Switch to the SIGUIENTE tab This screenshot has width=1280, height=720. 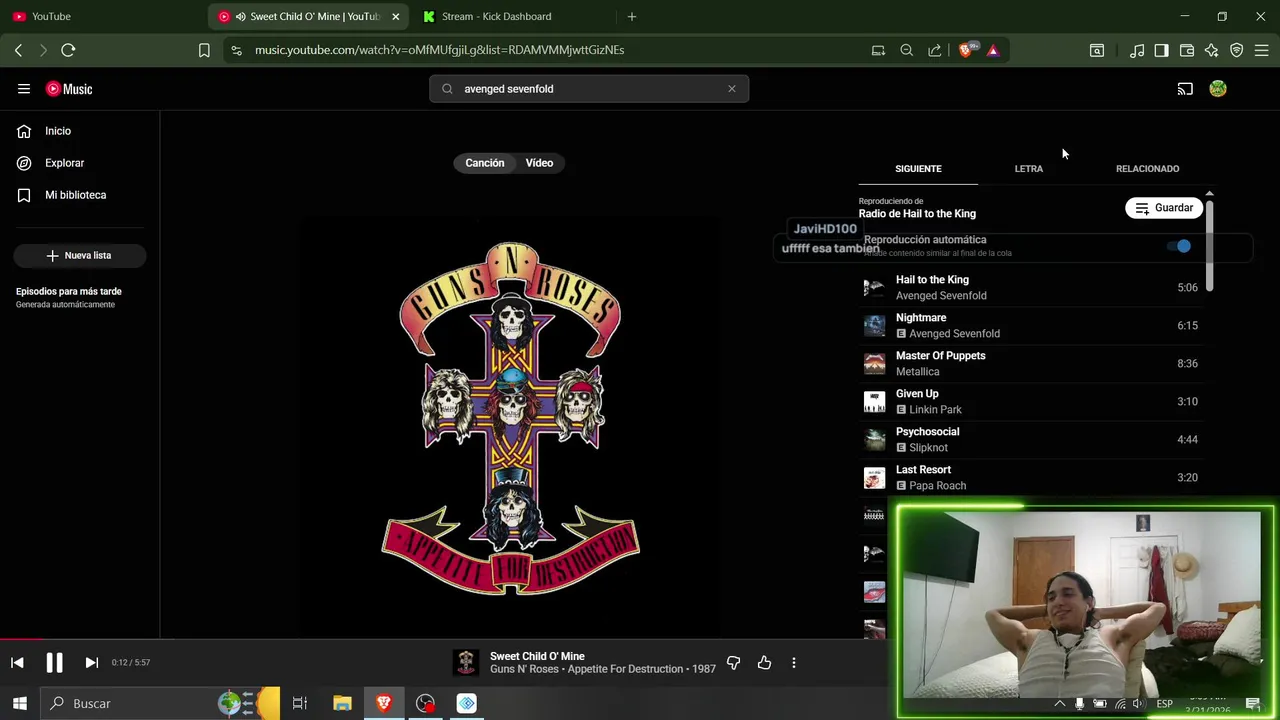tap(918, 169)
